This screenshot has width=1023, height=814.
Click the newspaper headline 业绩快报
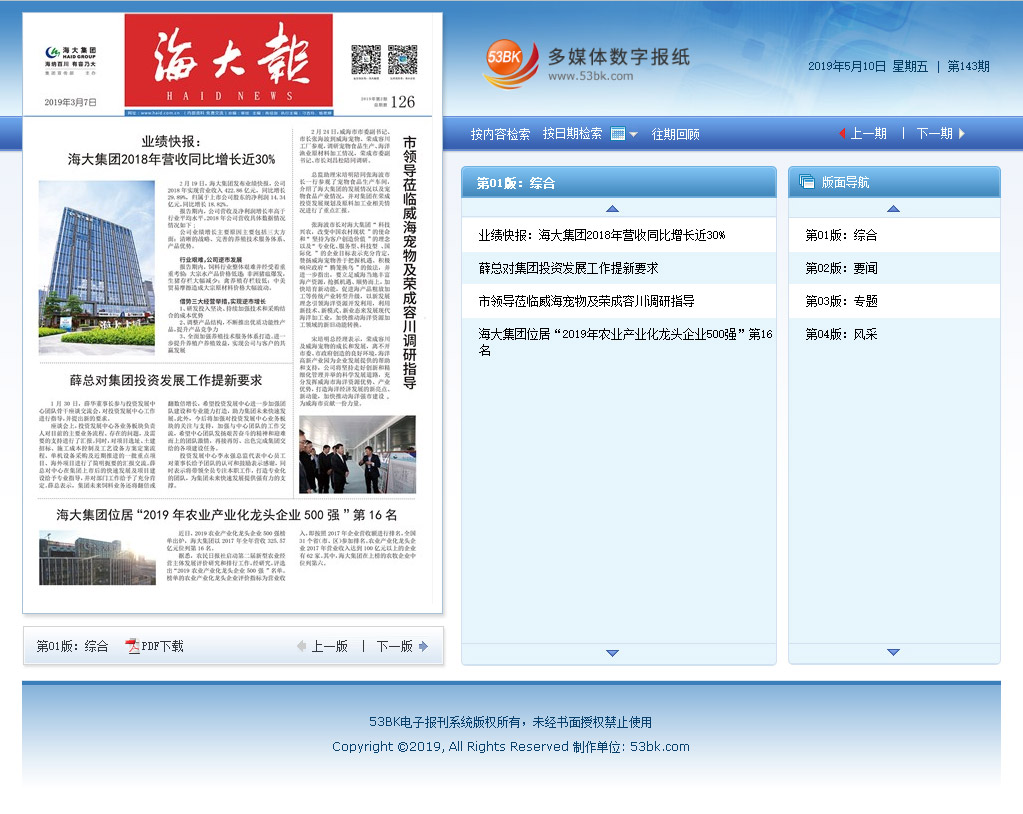coord(172,151)
